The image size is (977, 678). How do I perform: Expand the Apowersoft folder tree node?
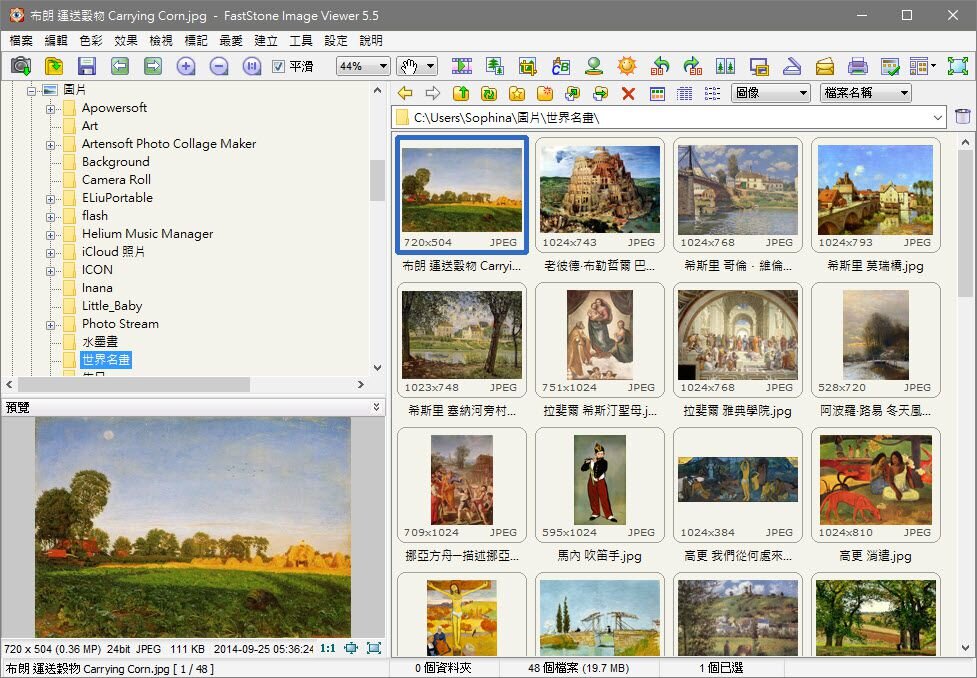point(50,109)
